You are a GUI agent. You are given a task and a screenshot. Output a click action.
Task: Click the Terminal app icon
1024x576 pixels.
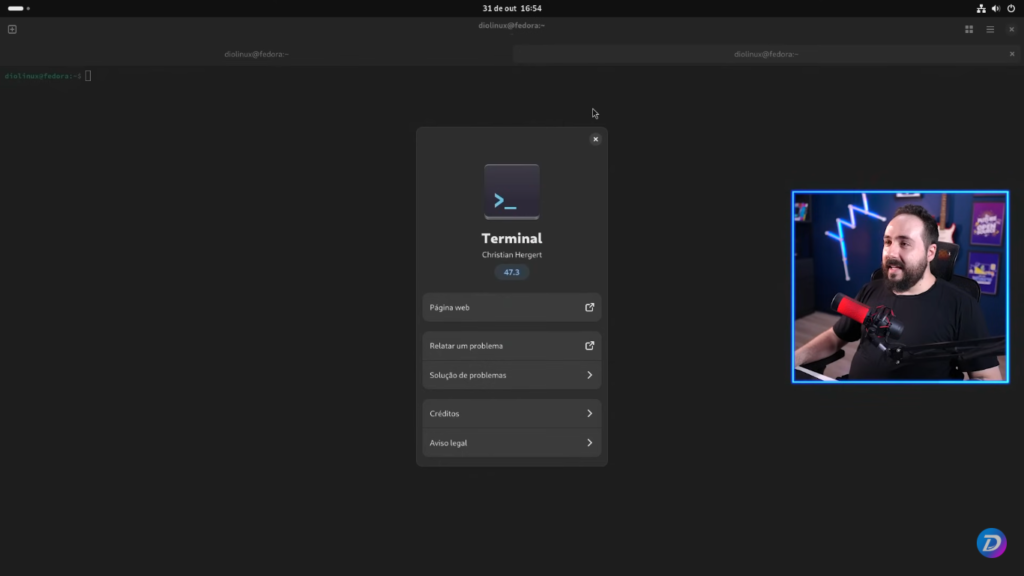point(512,191)
